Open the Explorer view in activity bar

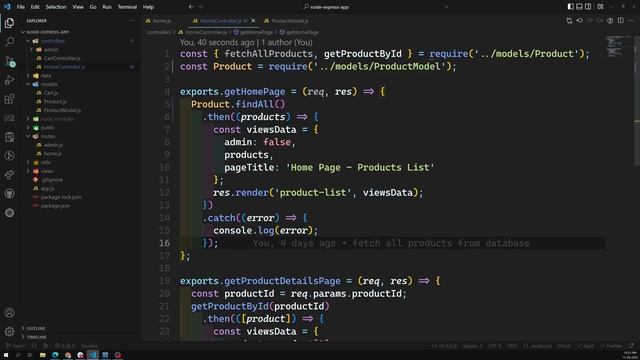click(9, 23)
